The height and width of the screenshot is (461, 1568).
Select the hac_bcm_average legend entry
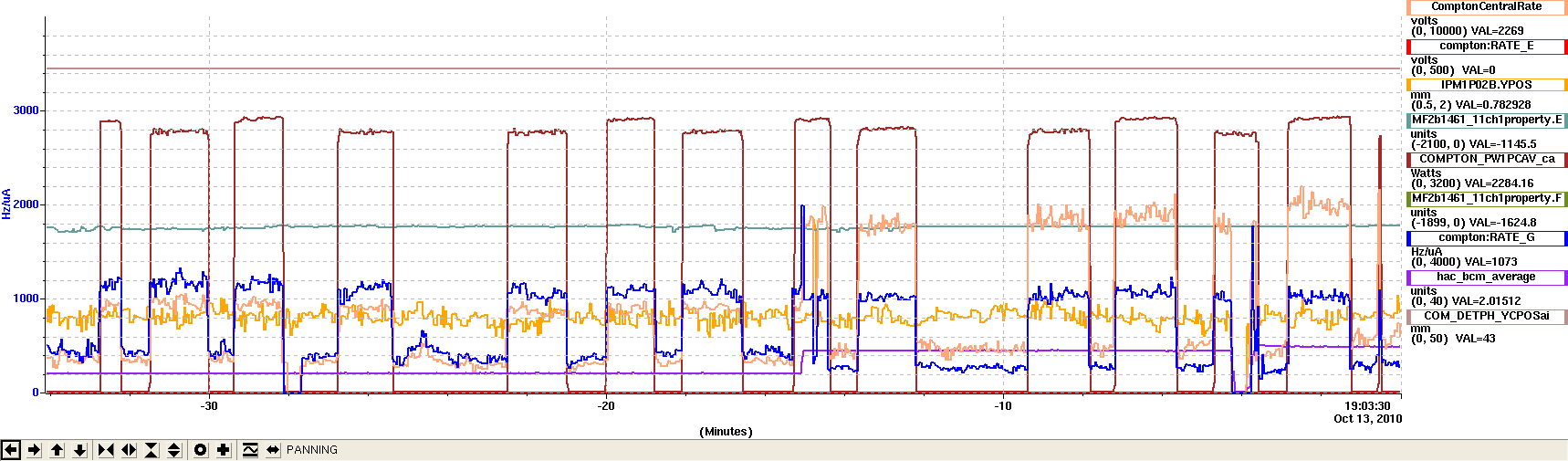1487,277
